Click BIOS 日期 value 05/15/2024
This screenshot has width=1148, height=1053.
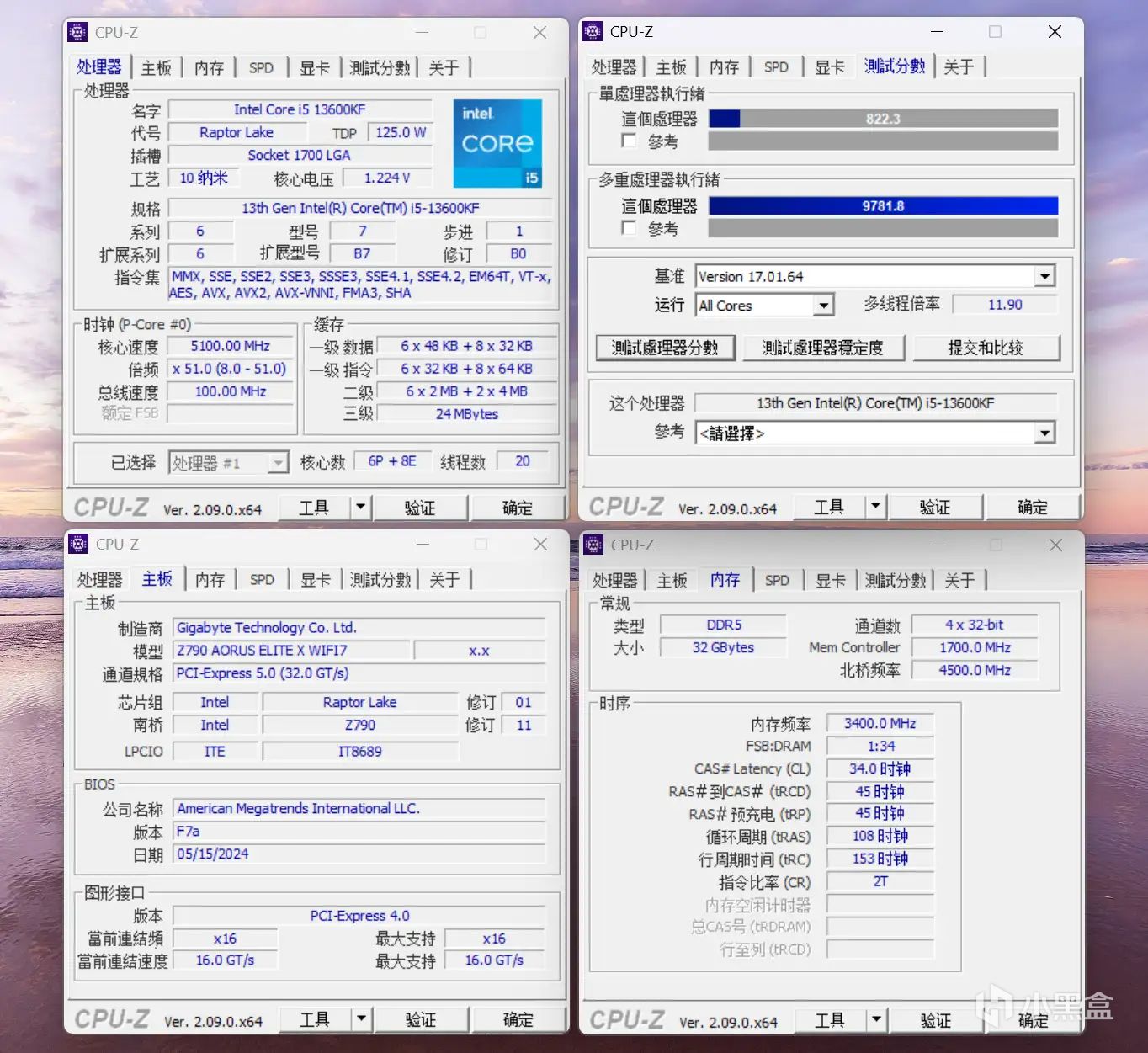(x=359, y=854)
